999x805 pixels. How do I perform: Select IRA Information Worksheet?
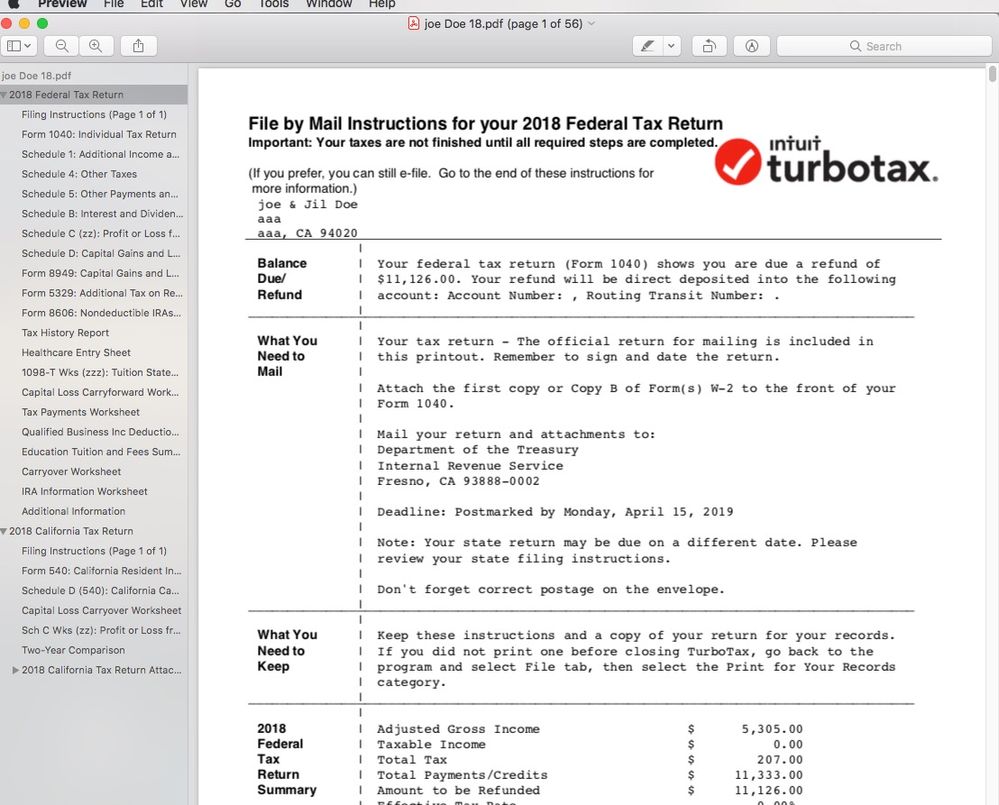(x=84, y=491)
